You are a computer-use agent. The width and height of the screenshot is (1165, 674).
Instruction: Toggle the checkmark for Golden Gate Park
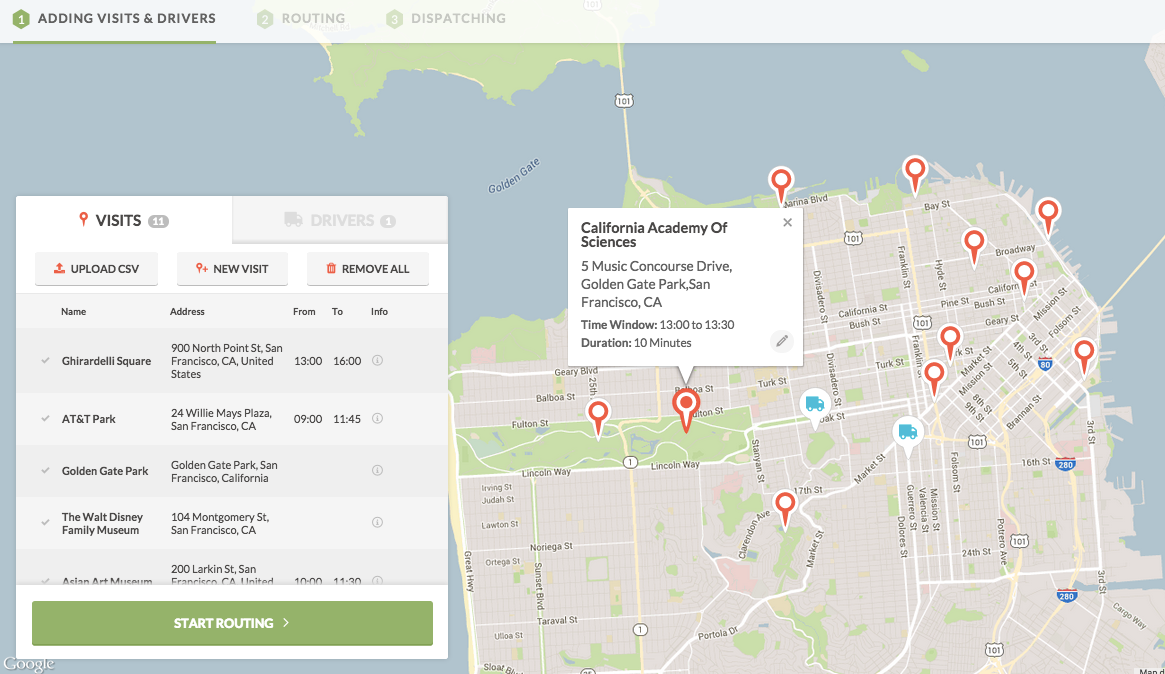tap(45, 470)
